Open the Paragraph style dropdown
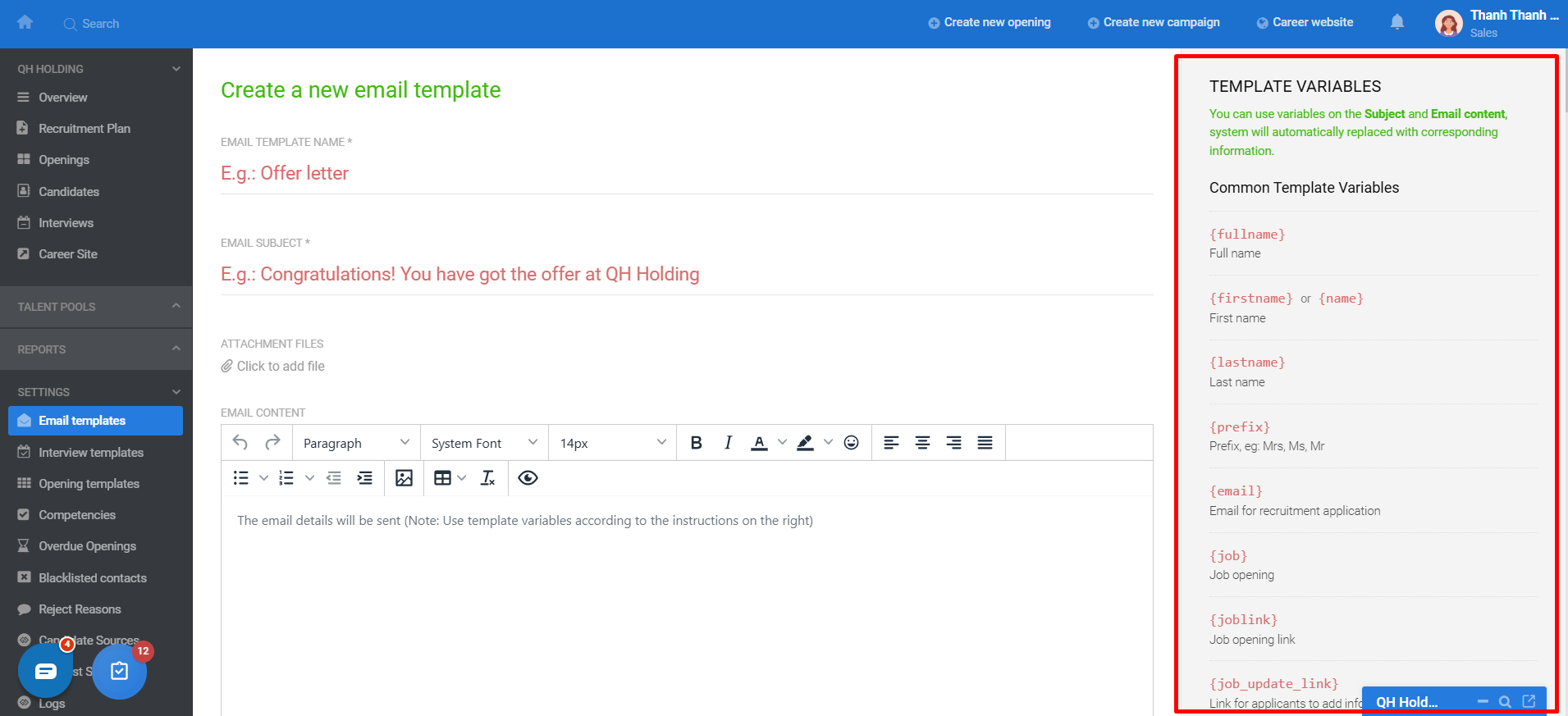 pyautogui.click(x=356, y=443)
